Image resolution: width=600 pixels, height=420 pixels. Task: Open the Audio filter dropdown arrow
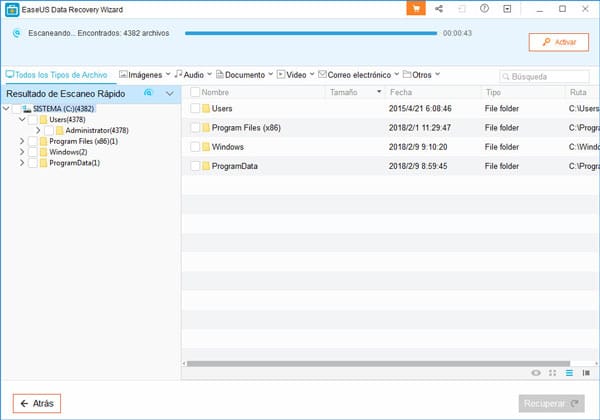point(210,74)
